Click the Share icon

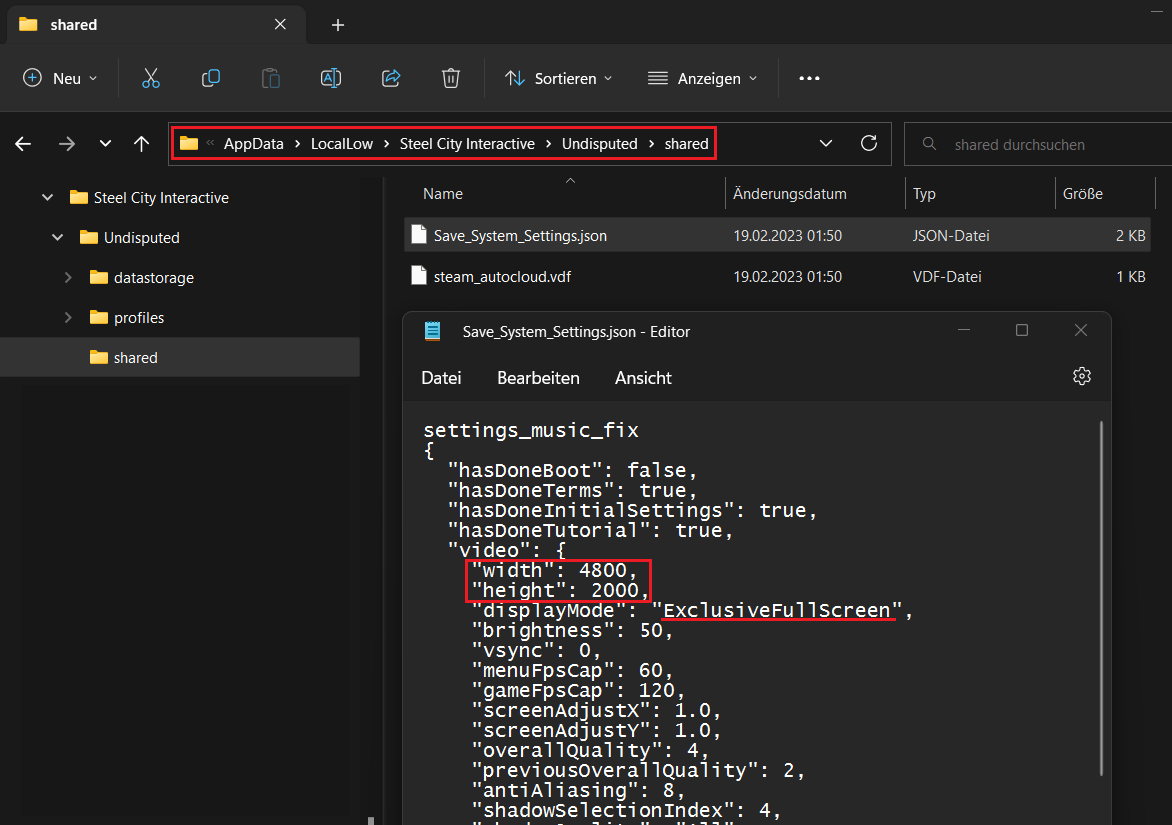(391, 77)
